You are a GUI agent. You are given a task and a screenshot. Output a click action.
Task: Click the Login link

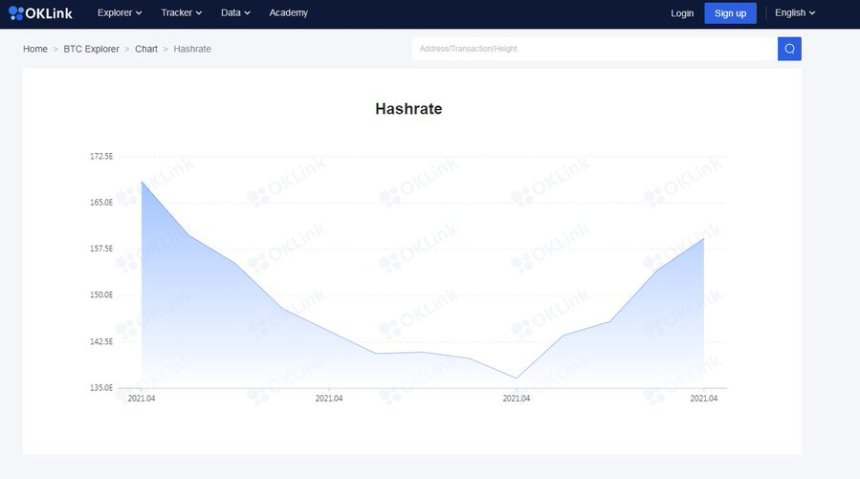pos(682,13)
